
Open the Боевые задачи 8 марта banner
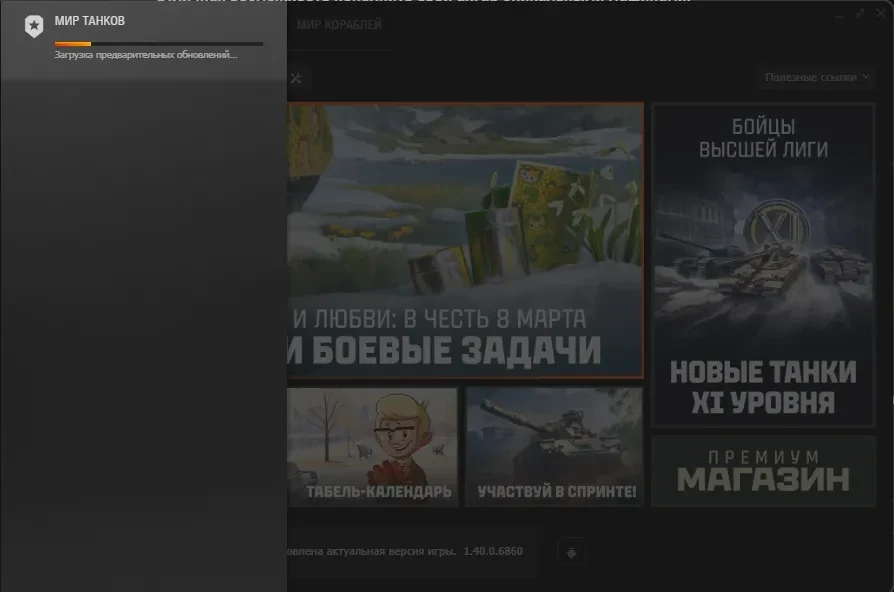465,240
